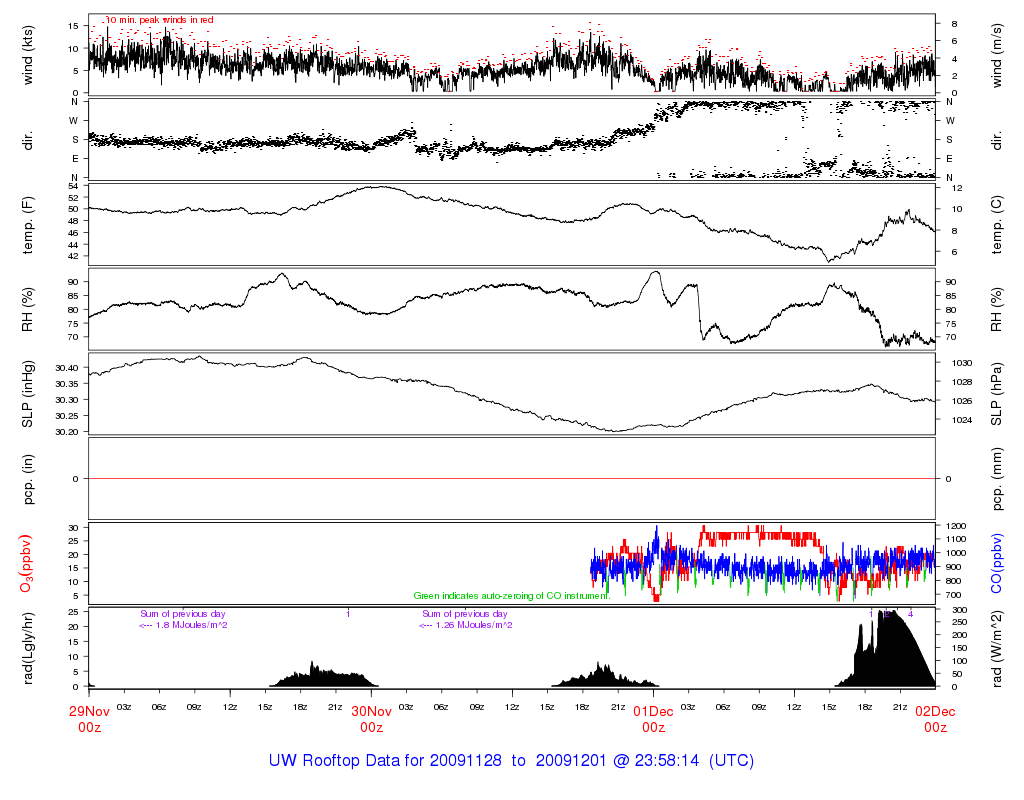Click the '42' Fahrenheit tick label
Screen dimensions: 1024x800
point(73,256)
